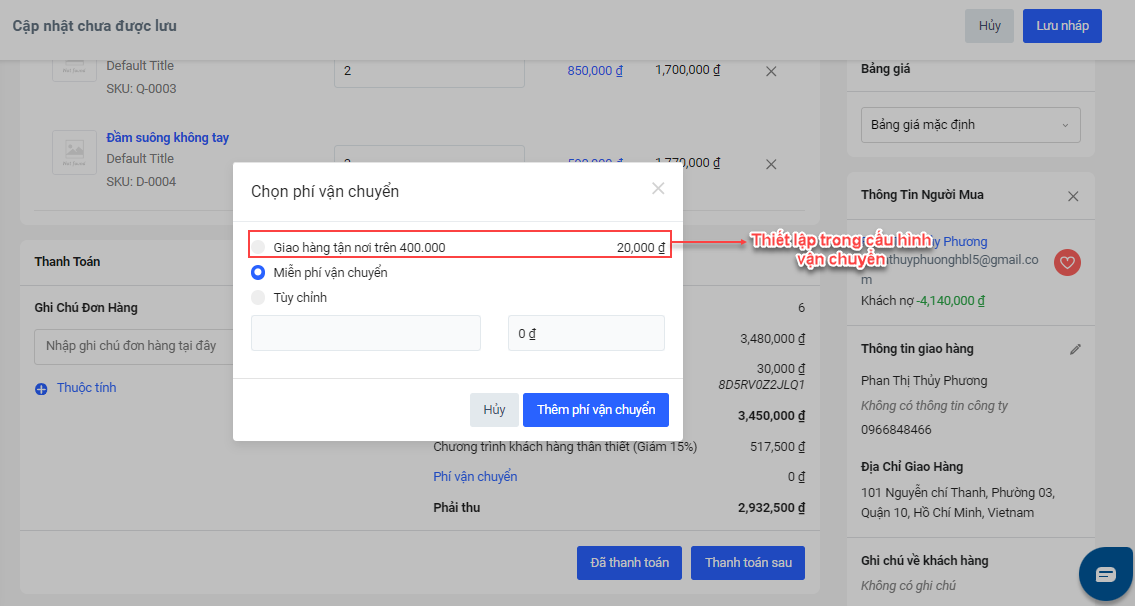Click Lưu nháp button in header

pyautogui.click(x=1062, y=26)
